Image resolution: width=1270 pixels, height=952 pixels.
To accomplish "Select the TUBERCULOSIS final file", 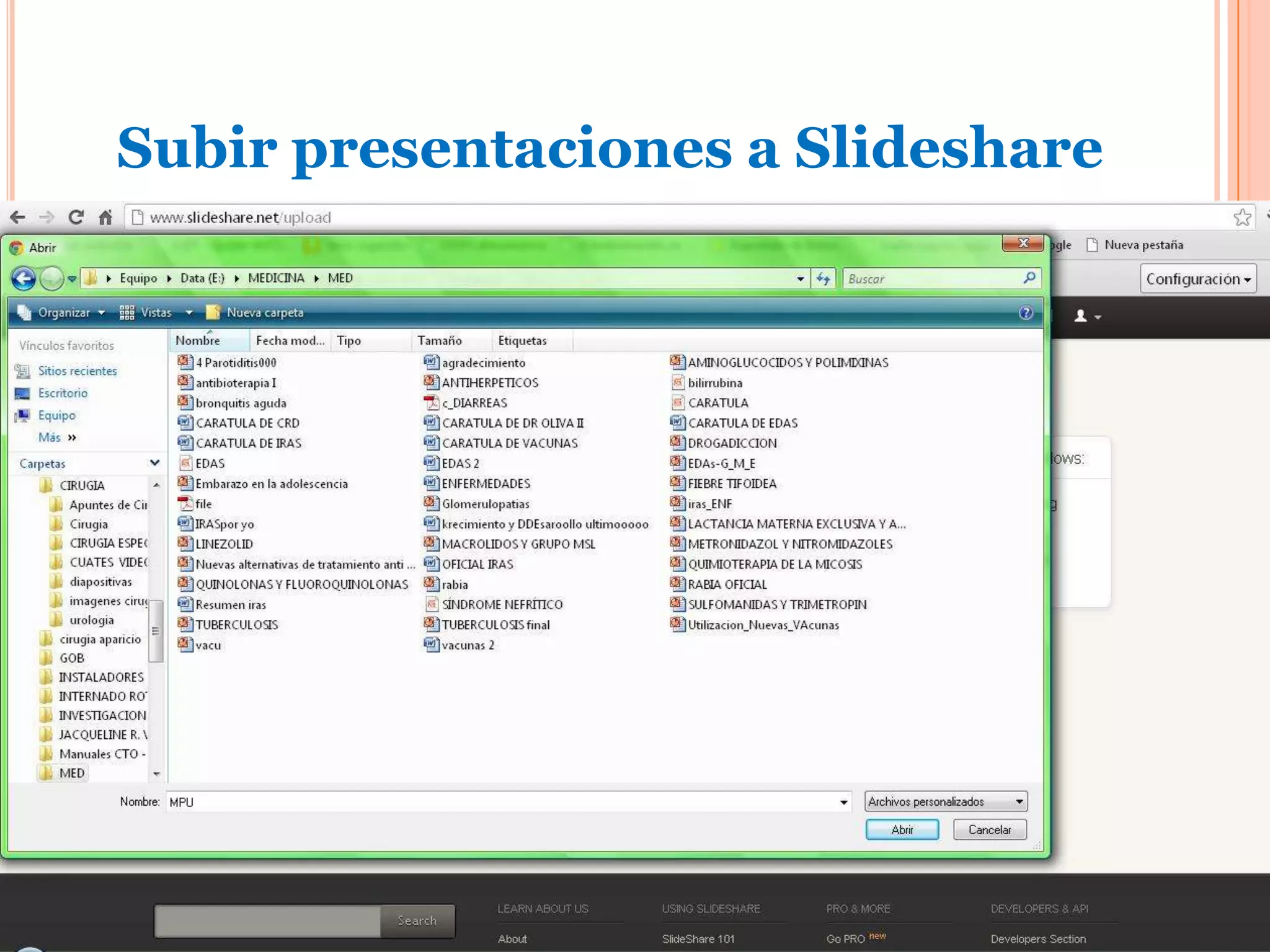I will pyautogui.click(x=495, y=625).
